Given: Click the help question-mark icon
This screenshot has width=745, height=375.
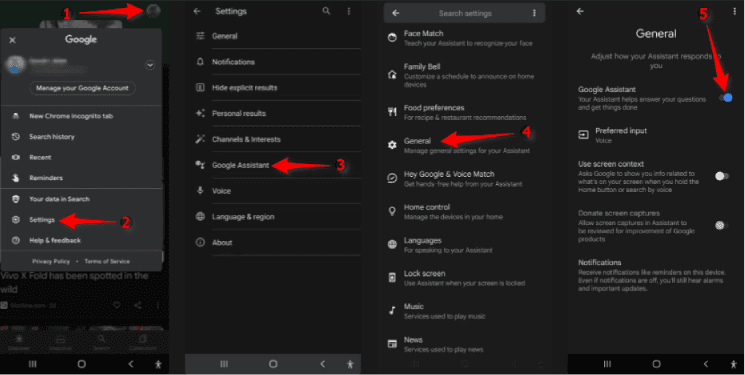Looking at the screenshot, I should pos(16,240).
